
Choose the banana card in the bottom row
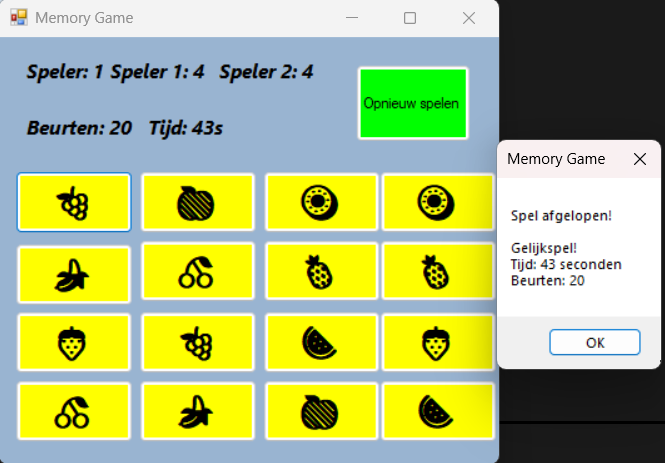[x=198, y=411]
